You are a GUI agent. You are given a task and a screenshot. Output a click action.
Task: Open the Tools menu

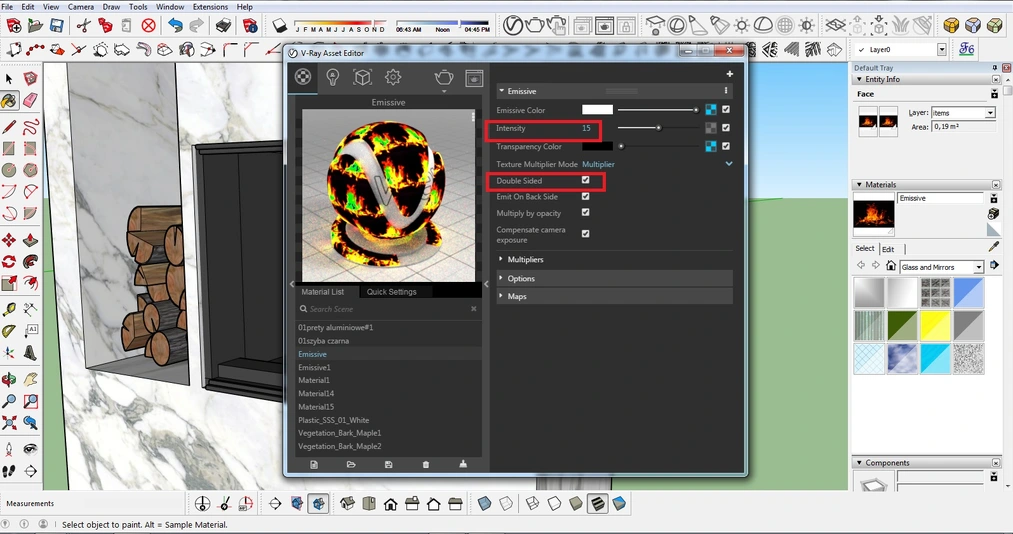(x=138, y=6)
